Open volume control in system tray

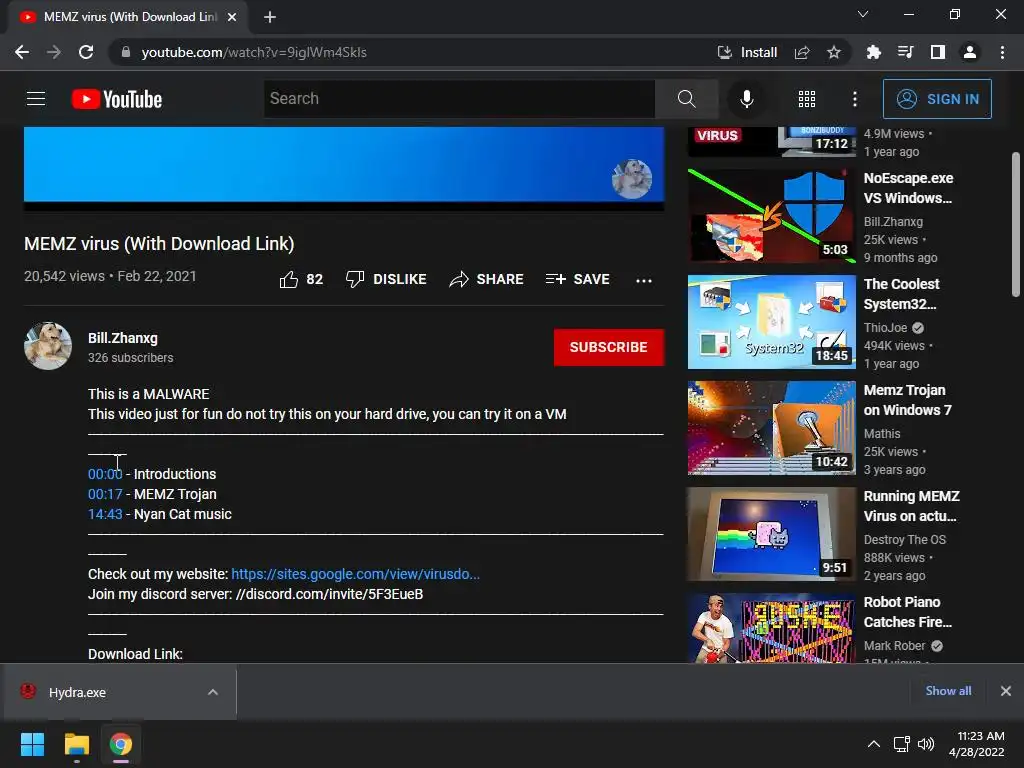coord(925,744)
